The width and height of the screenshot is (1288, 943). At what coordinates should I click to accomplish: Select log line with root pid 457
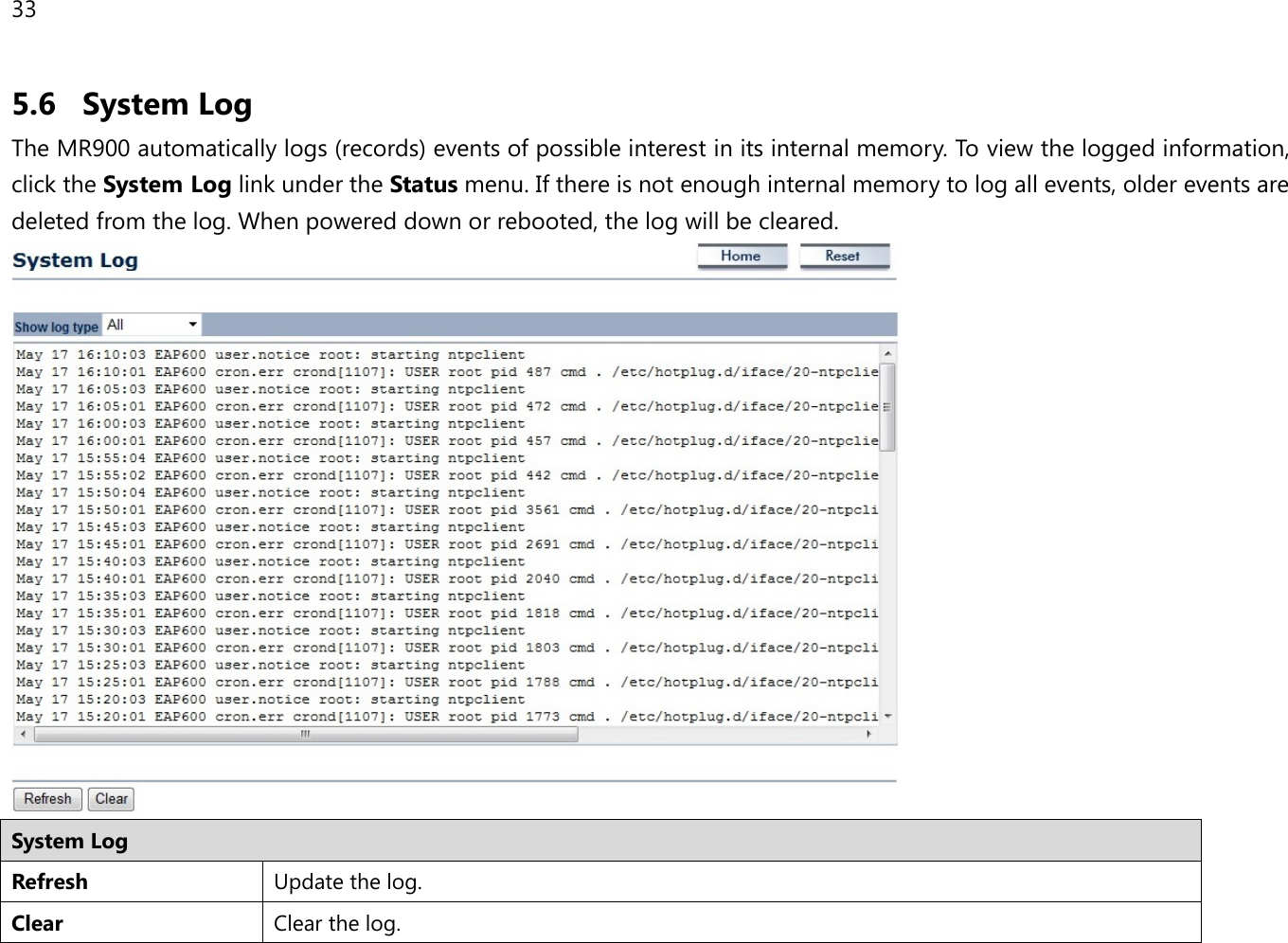tap(447, 441)
